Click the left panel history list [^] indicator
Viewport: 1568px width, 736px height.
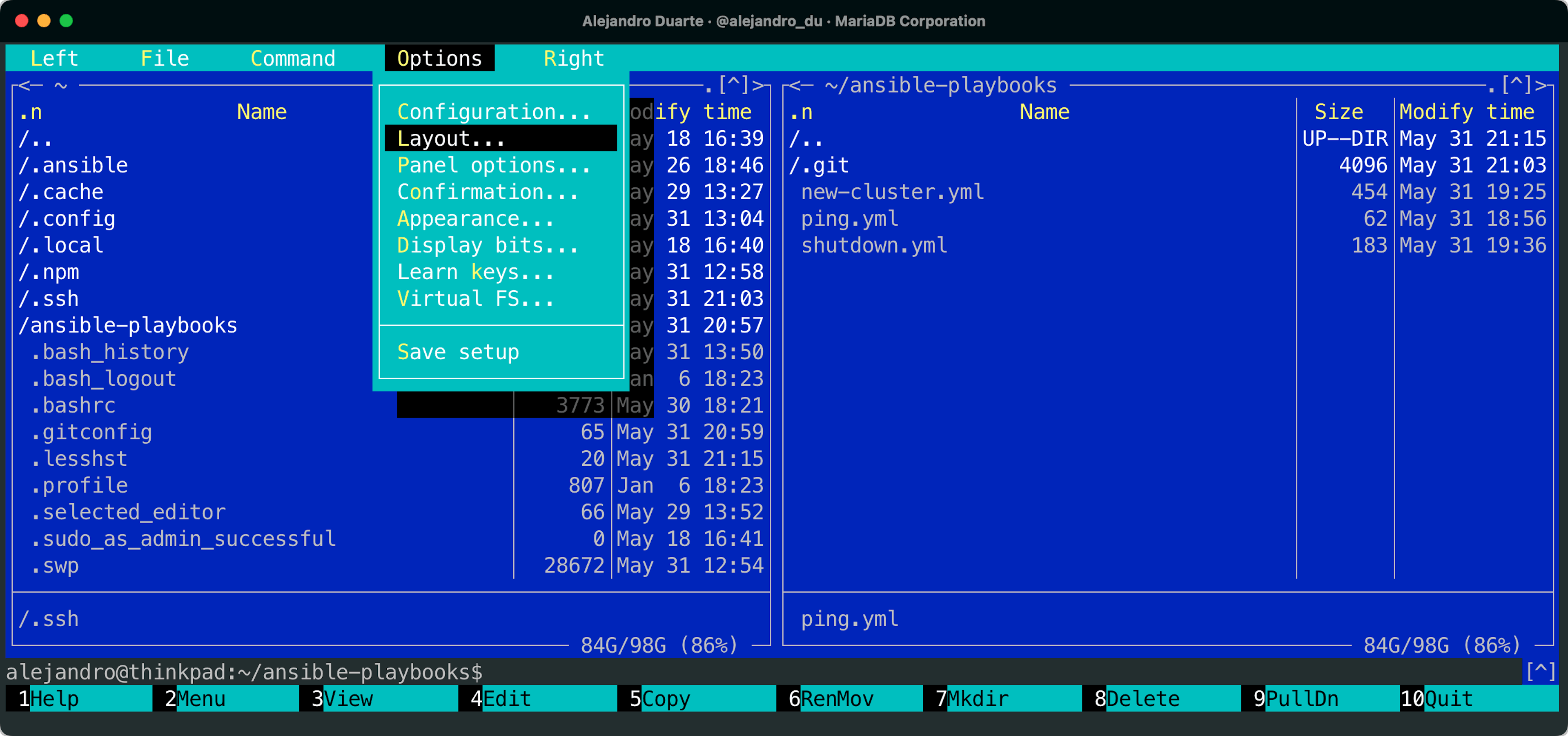733,85
